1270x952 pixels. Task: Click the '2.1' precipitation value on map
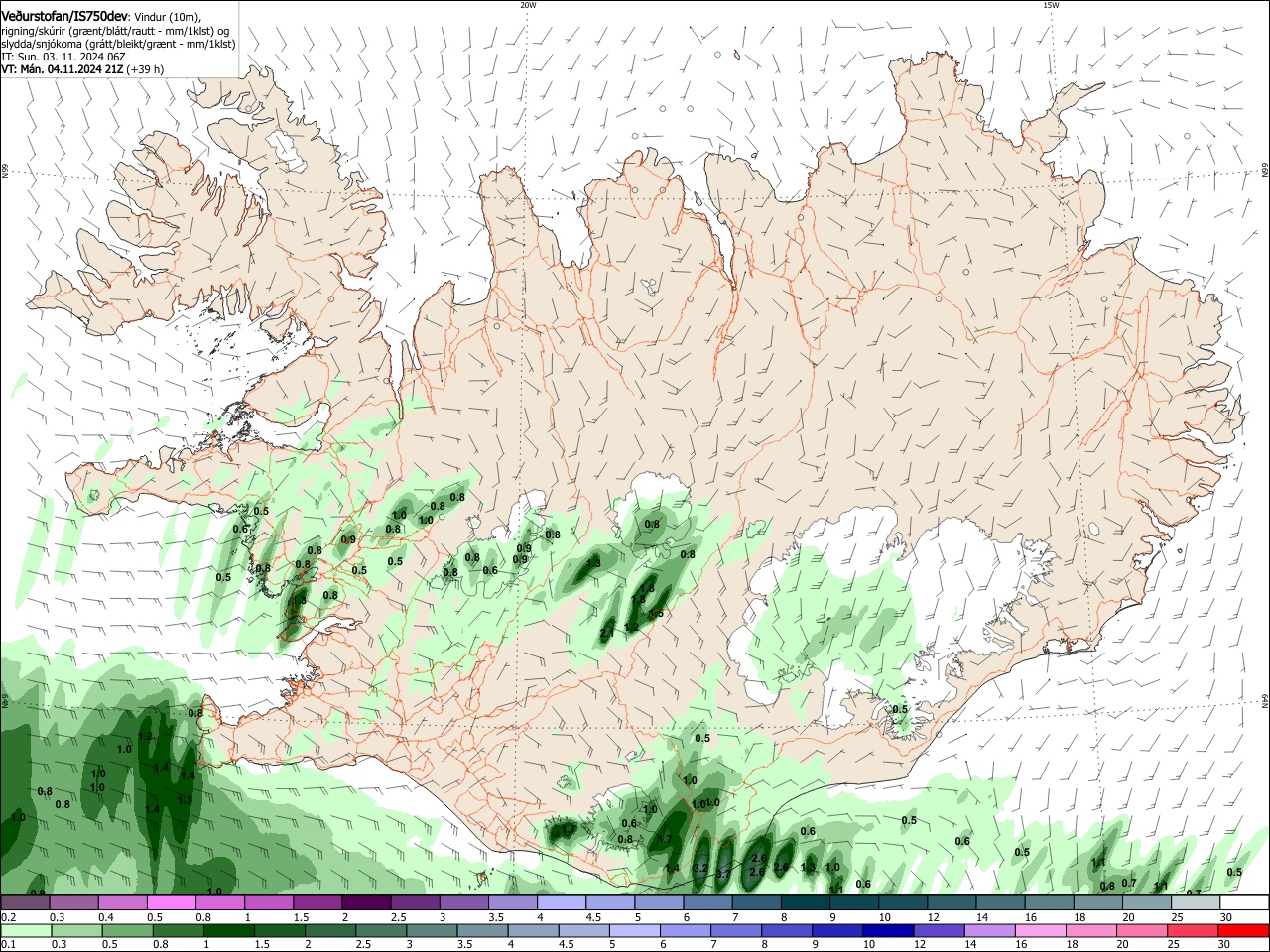point(607,632)
